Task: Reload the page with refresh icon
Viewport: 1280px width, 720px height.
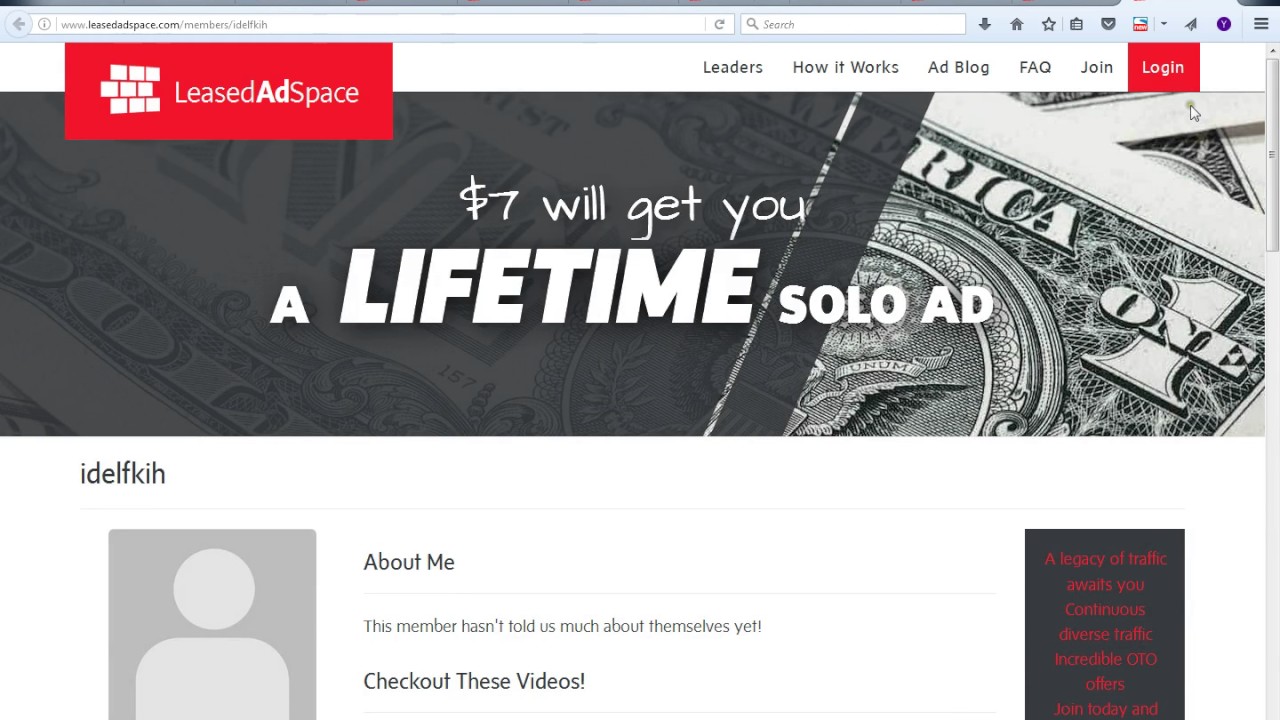Action: click(719, 24)
